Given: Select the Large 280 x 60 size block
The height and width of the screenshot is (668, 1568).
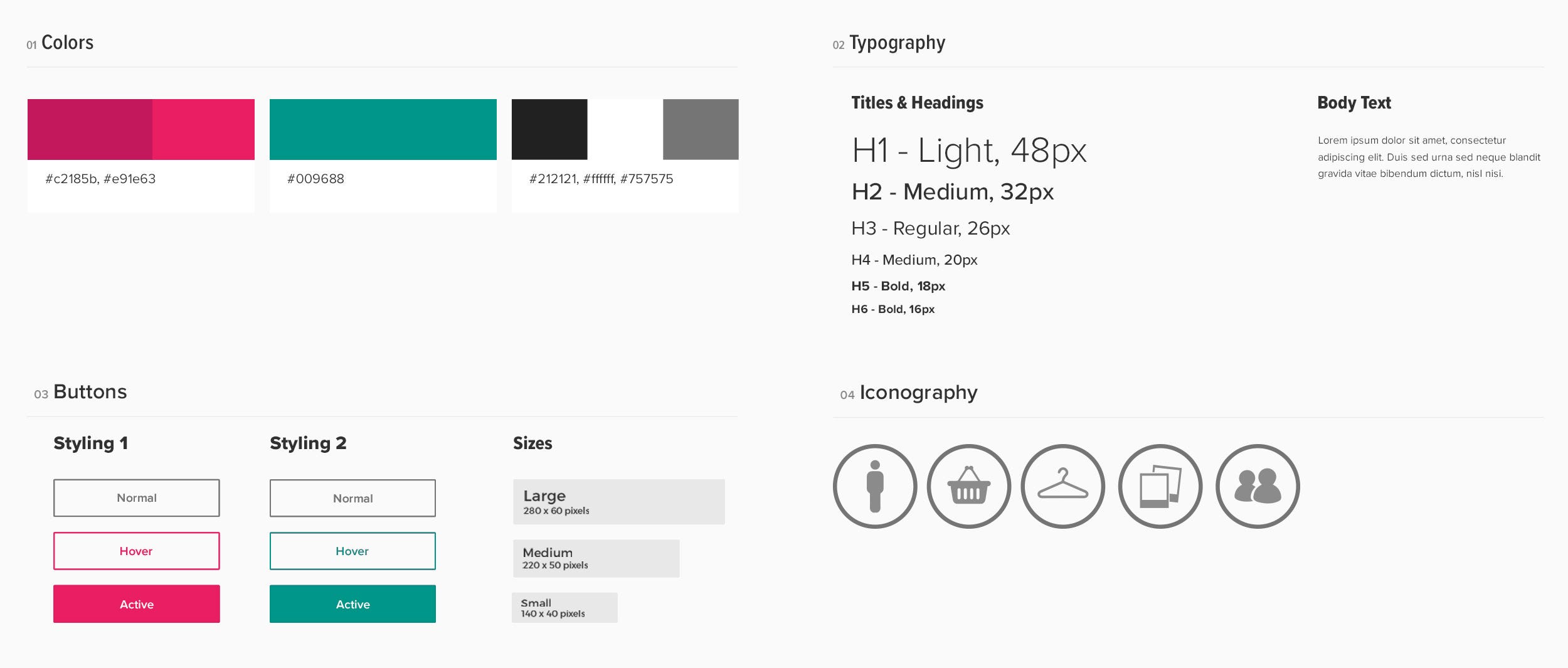Looking at the screenshot, I should point(619,502).
